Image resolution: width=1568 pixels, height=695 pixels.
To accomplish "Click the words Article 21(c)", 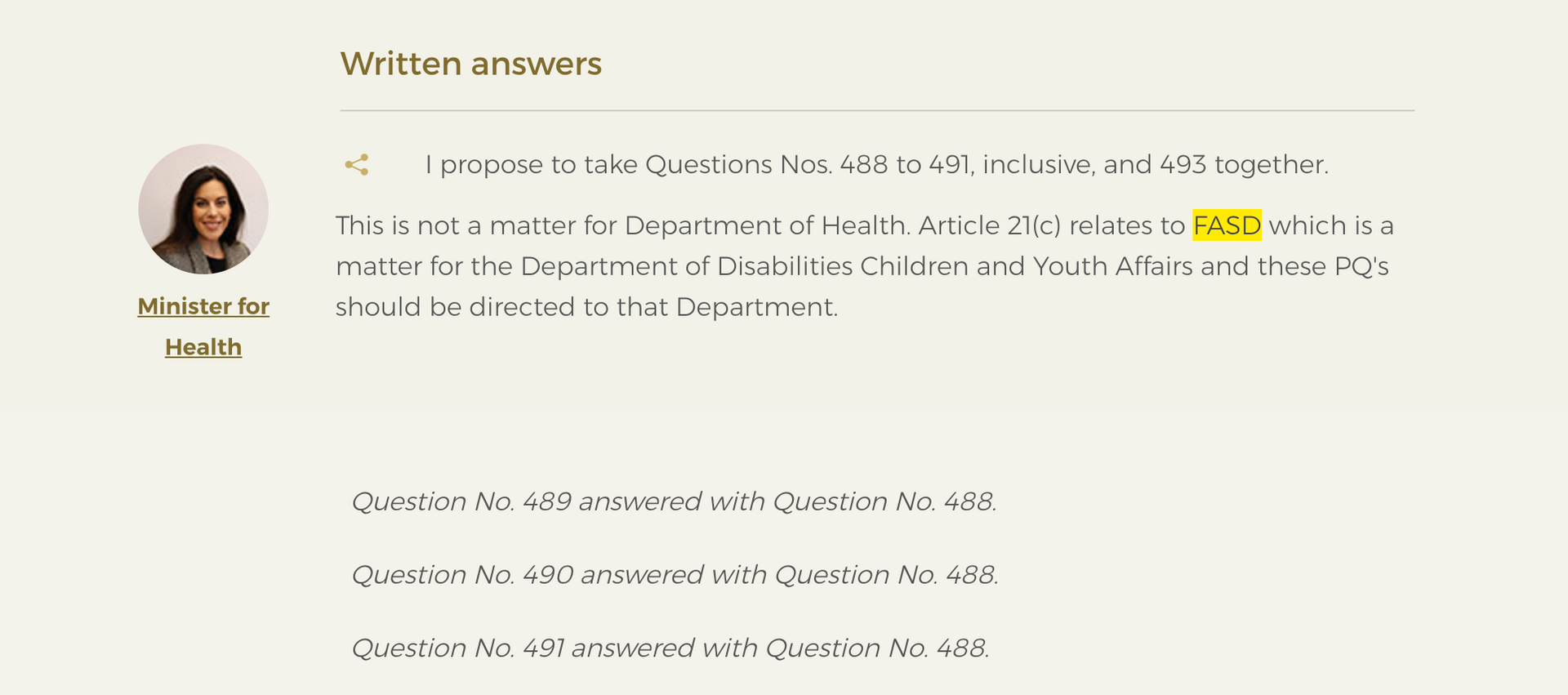I will pyautogui.click(x=990, y=225).
